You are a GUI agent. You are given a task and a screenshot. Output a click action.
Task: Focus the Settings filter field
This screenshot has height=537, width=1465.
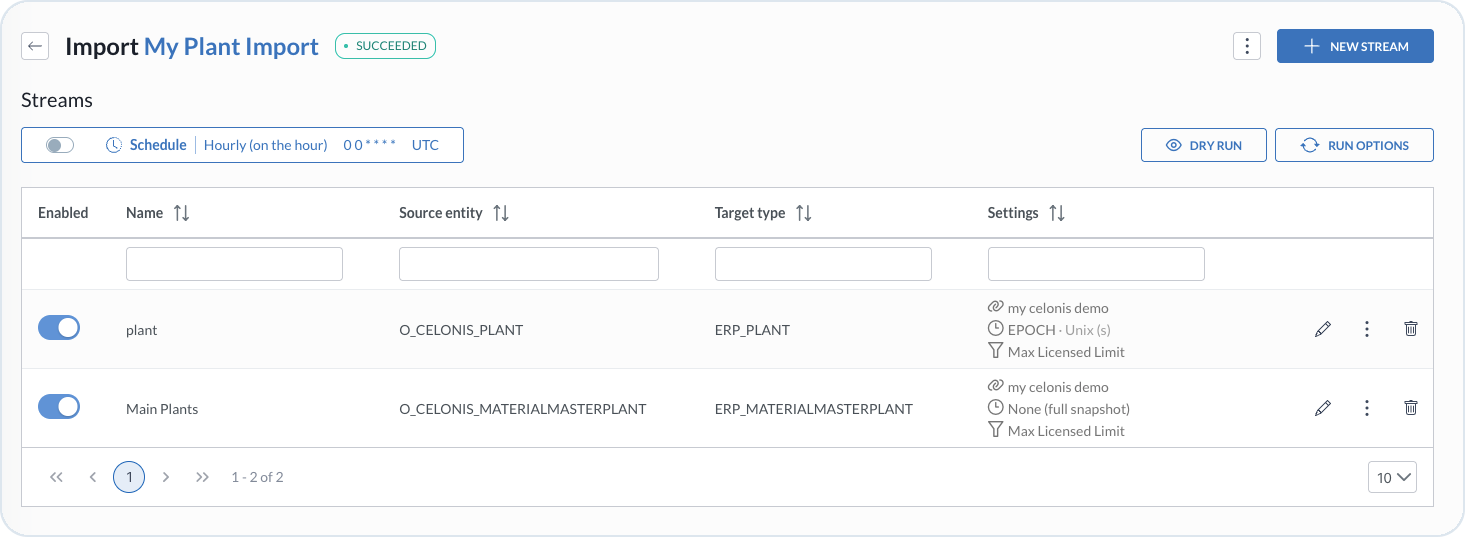point(1096,264)
